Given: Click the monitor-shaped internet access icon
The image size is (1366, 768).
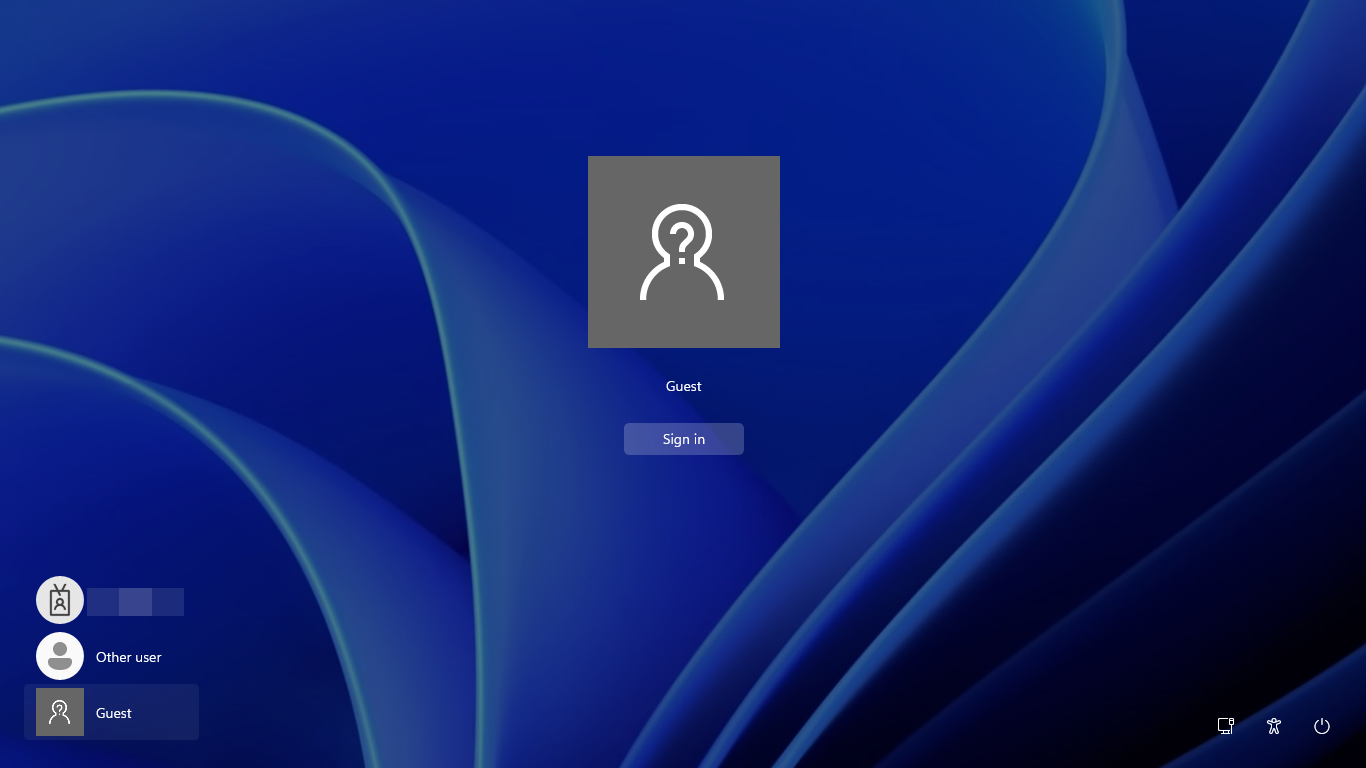Looking at the screenshot, I should tap(1225, 726).
